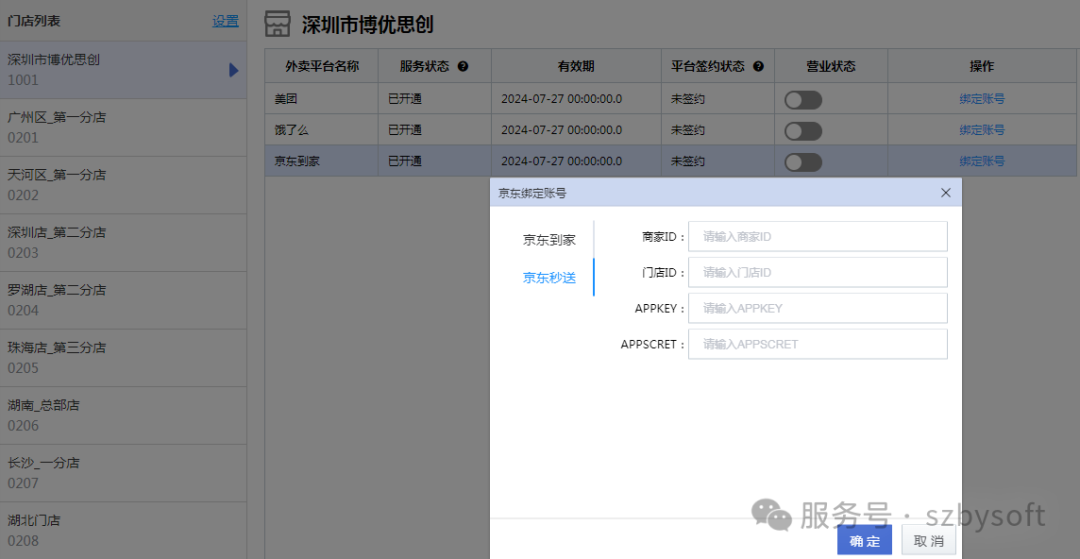The width and height of the screenshot is (1080, 559).
Task: Toggle 营业状态 switch for 京东到家
Action: [x=803, y=162]
